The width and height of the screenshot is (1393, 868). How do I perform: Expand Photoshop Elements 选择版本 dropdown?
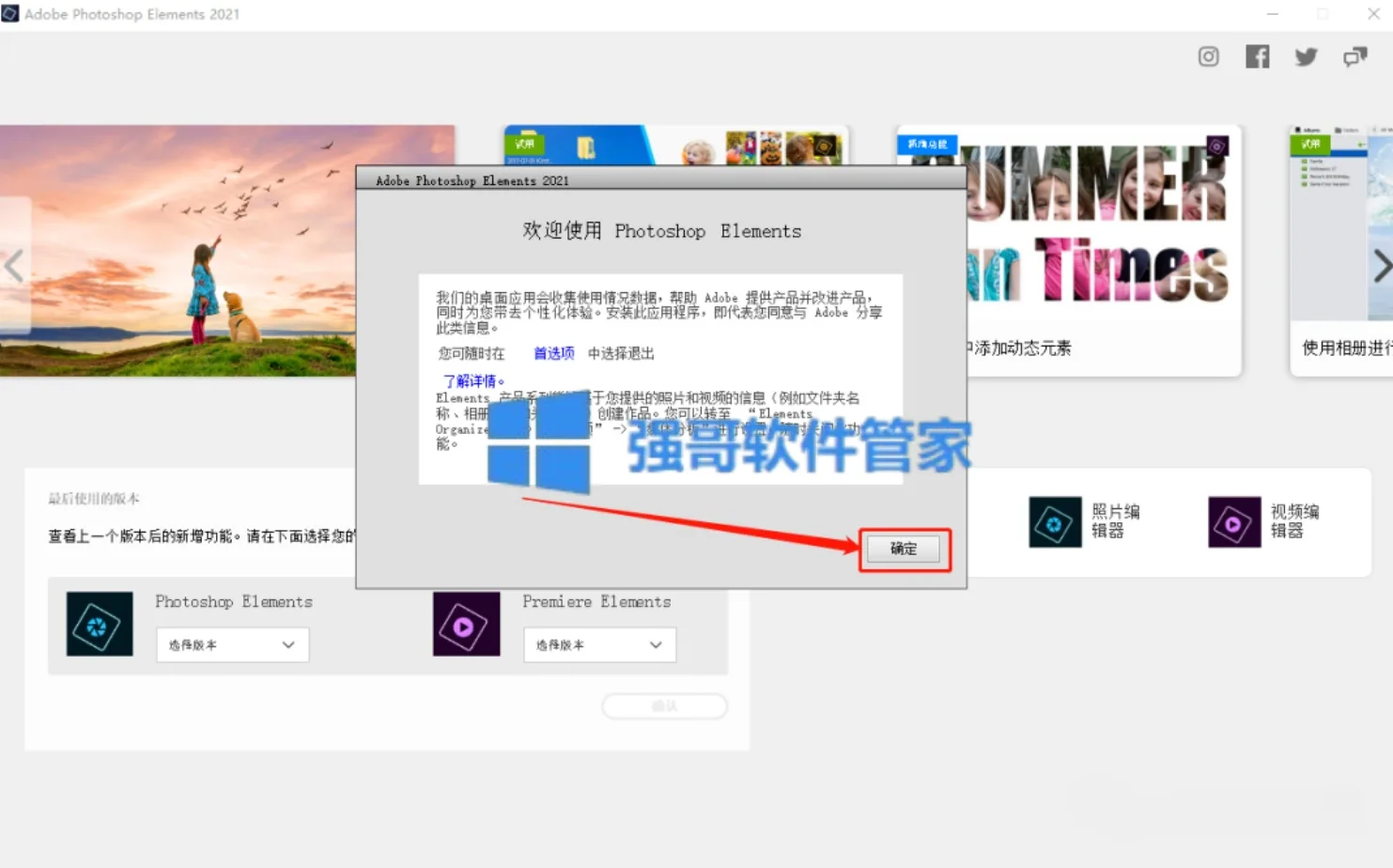point(232,645)
